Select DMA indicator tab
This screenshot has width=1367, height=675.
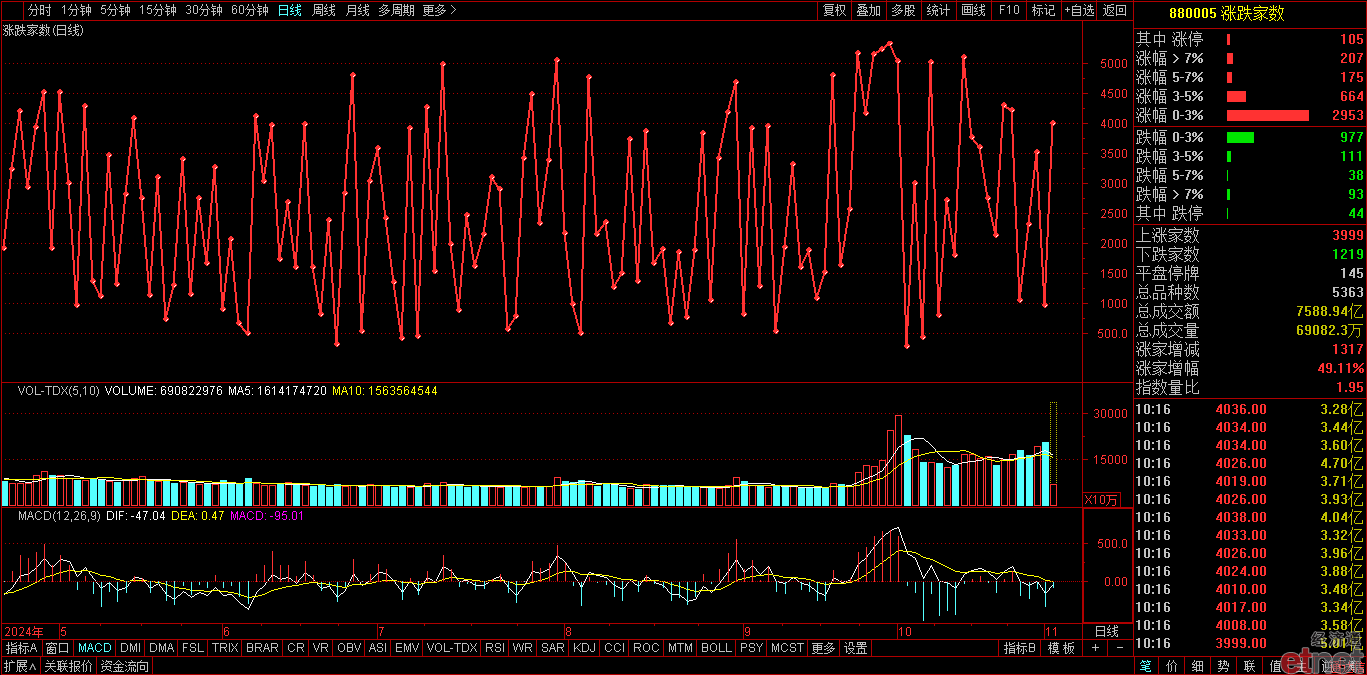pos(162,648)
